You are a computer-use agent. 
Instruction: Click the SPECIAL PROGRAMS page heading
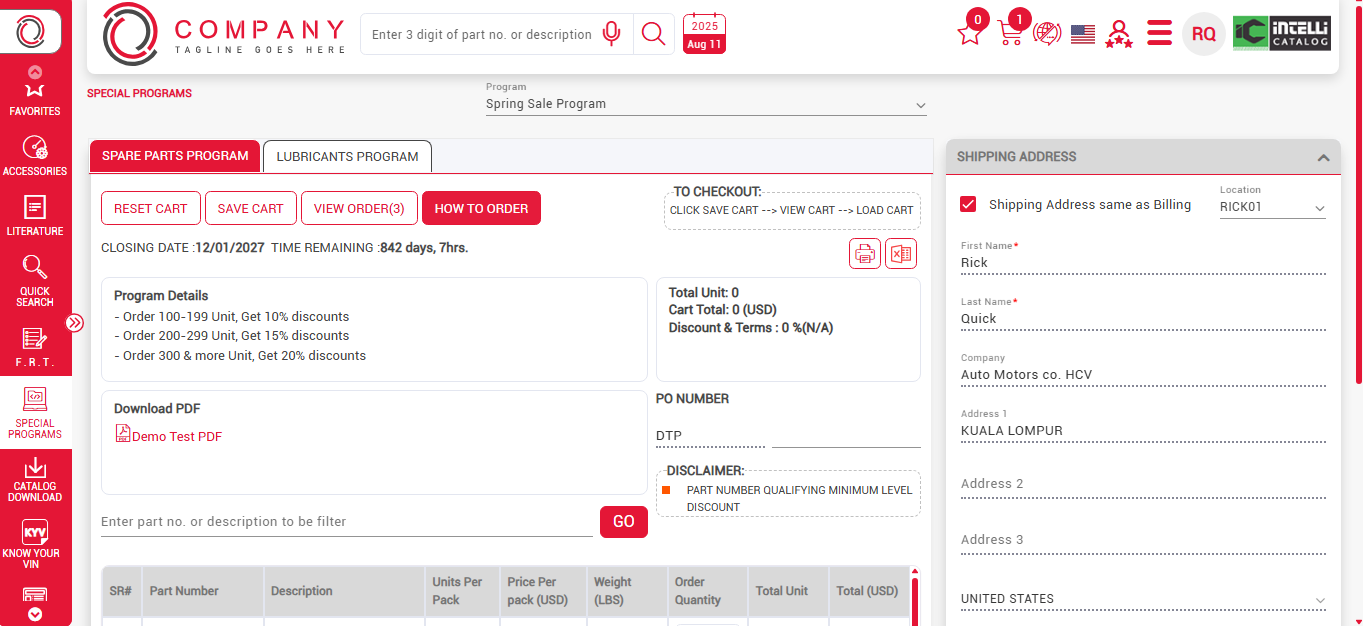click(x=139, y=93)
